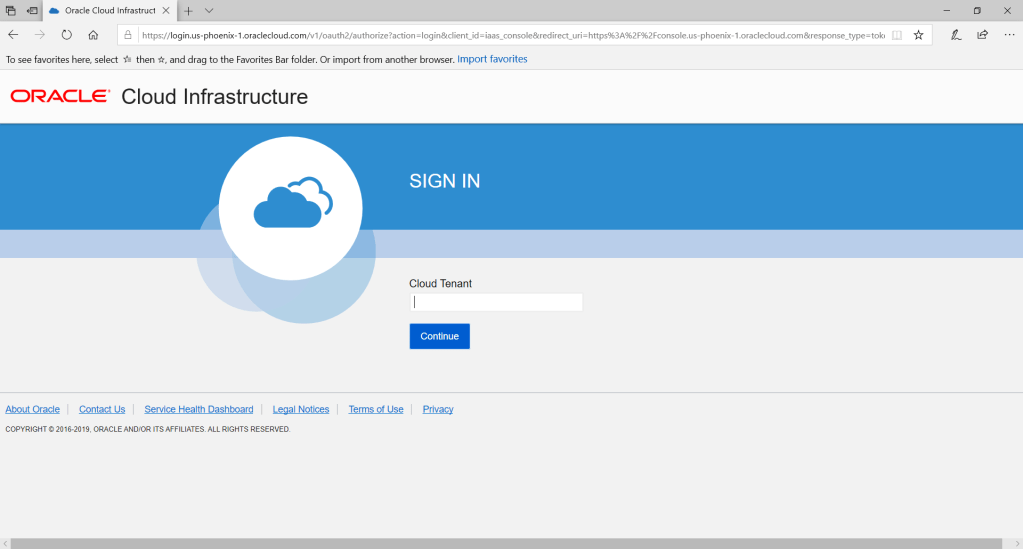Select the Oracle Cloud Infrastructure tab
The width and height of the screenshot is (1023, 549).
tap(108, 10)
